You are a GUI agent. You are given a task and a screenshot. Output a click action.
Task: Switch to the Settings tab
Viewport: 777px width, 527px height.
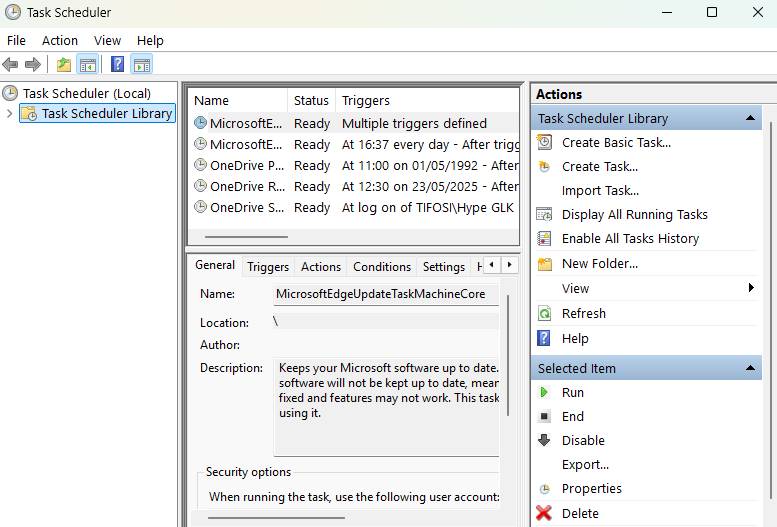444,267
